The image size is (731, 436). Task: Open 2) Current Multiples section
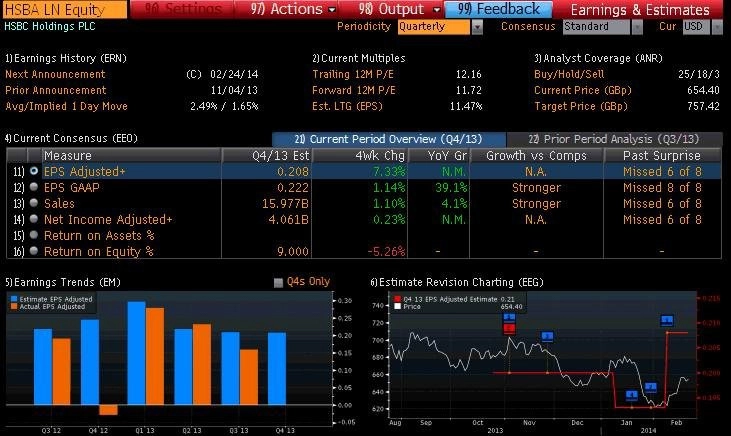tap(359, 58)
